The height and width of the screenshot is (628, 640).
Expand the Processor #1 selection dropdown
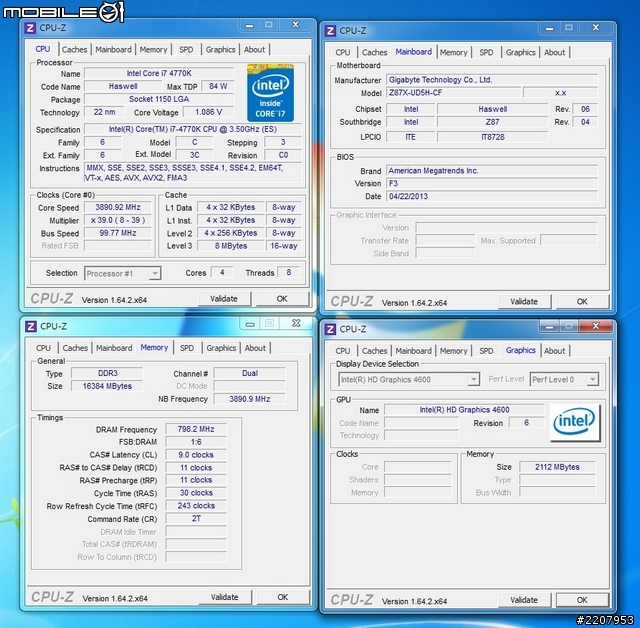click(123, 273)
